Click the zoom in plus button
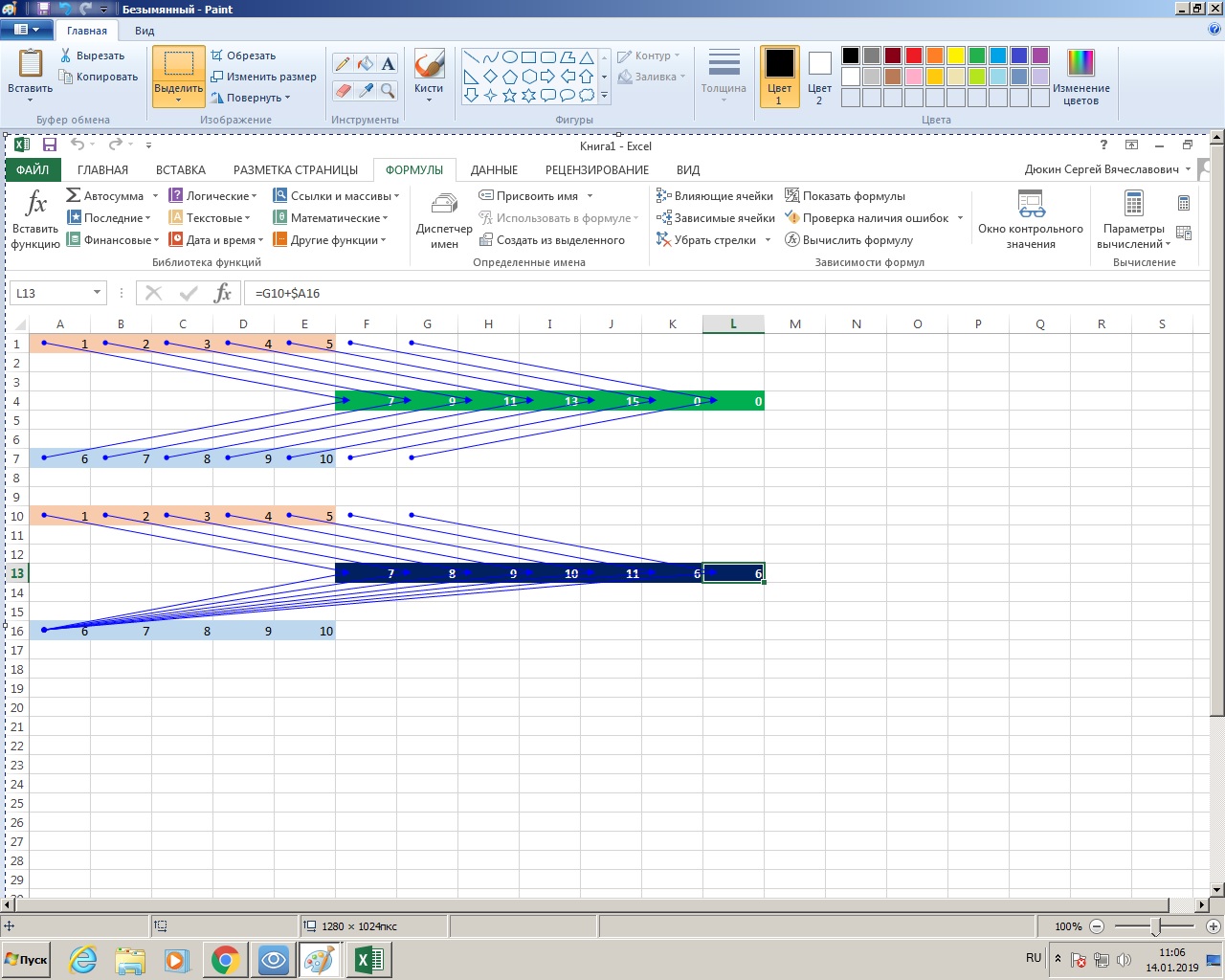1225x980 pixels. (x=1214, y=926)
